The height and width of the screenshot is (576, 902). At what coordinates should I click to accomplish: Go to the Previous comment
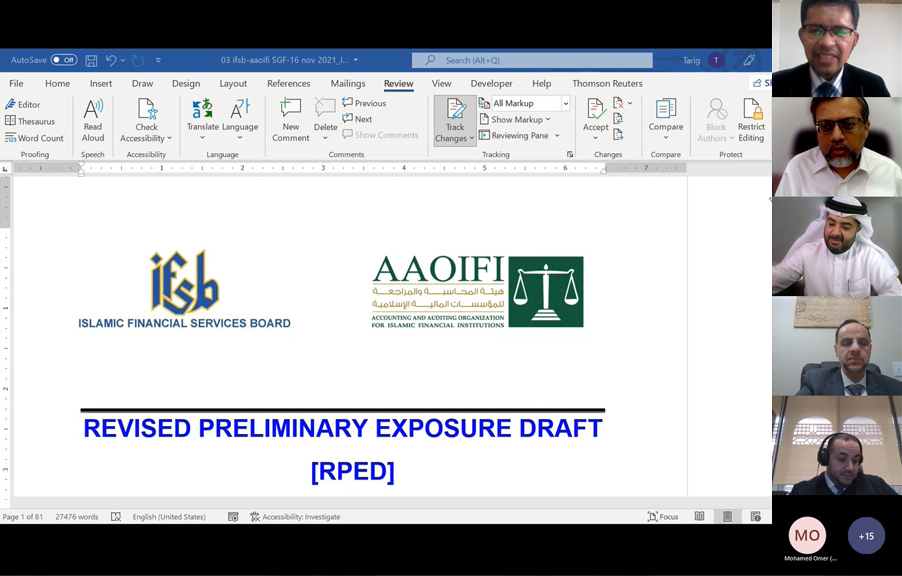[364, 103]
